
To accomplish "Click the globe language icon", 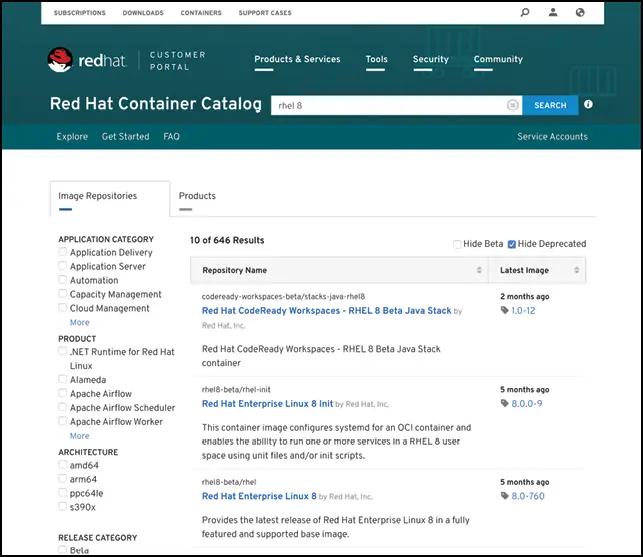I will click(581, 13).
